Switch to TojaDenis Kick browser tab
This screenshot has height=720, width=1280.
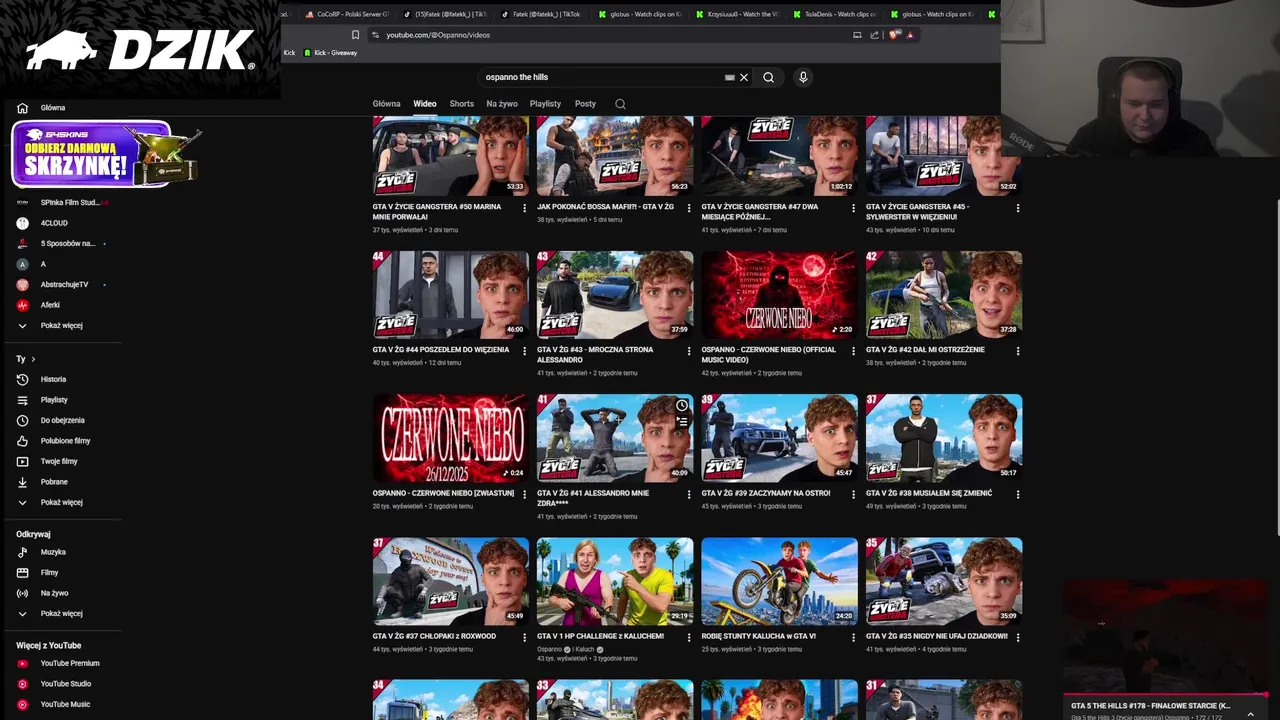coord(834,14)
